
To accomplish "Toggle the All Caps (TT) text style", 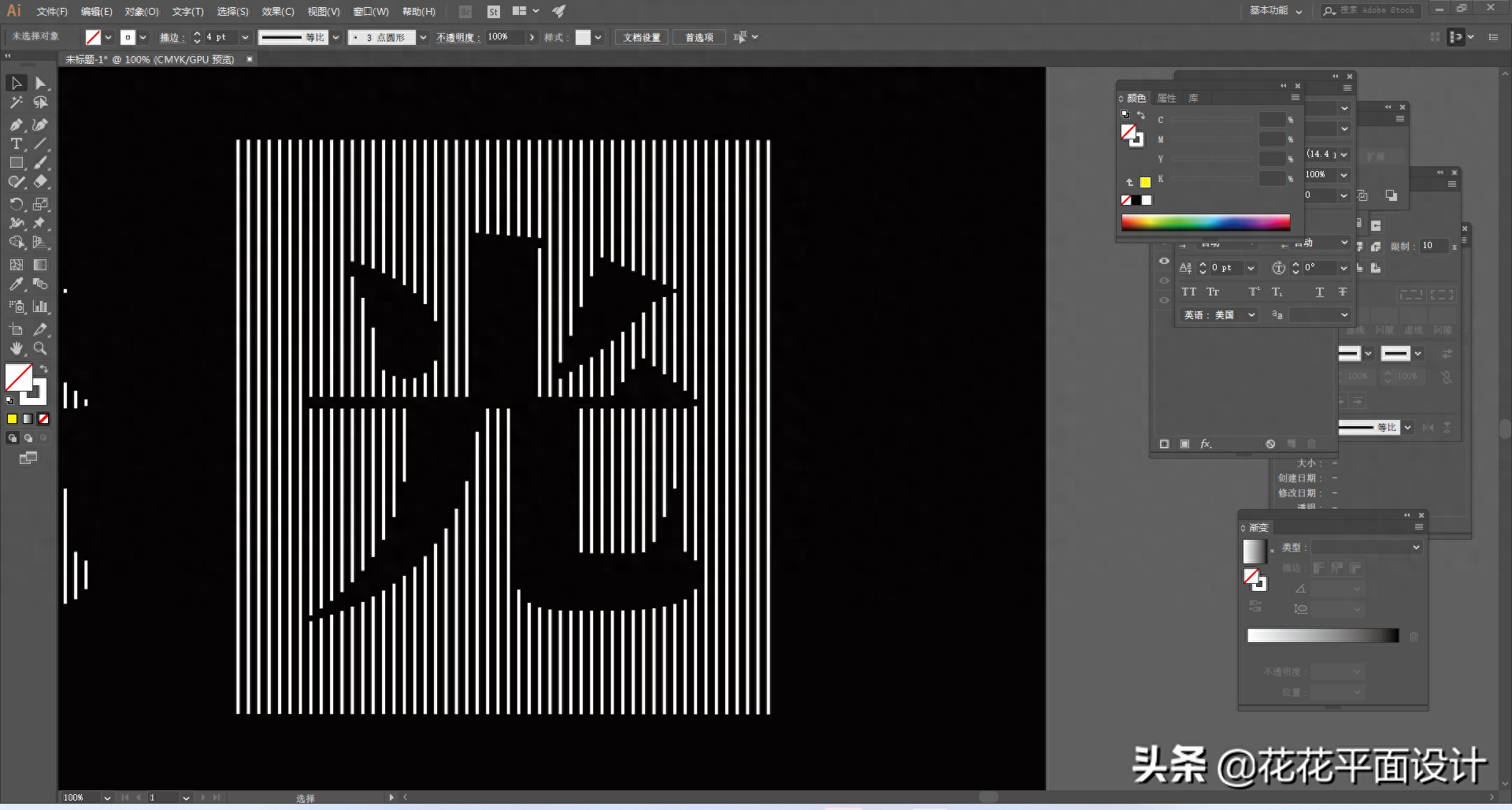I will coord(1188,292).
